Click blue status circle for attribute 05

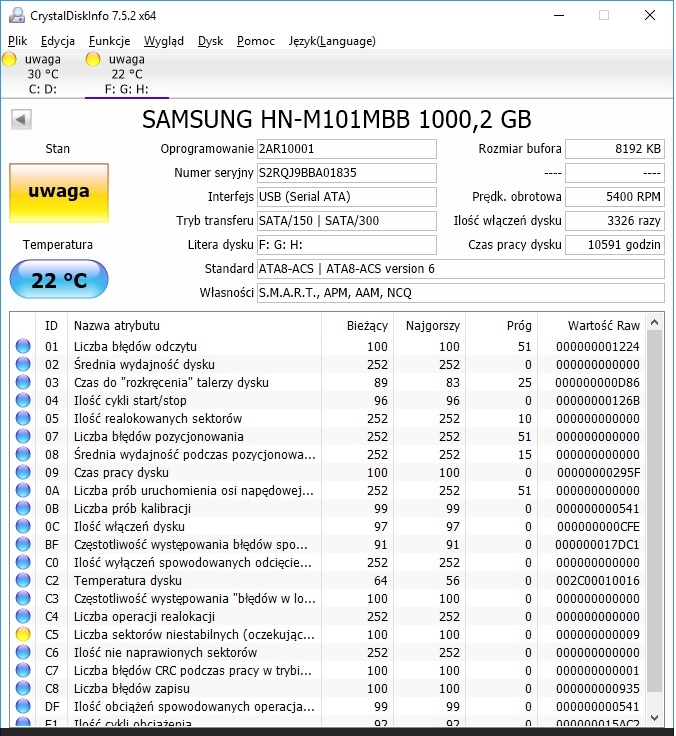[23, 418]
